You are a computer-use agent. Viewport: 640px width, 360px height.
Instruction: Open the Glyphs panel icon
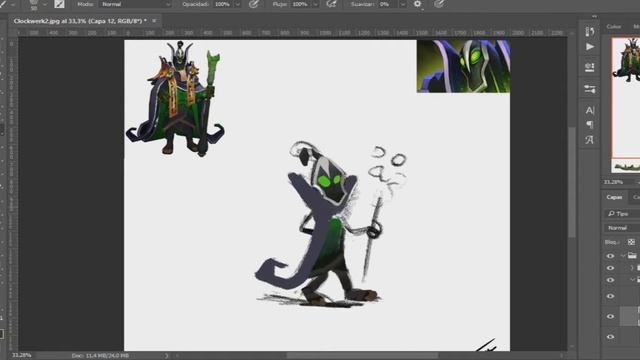(590, 140)
